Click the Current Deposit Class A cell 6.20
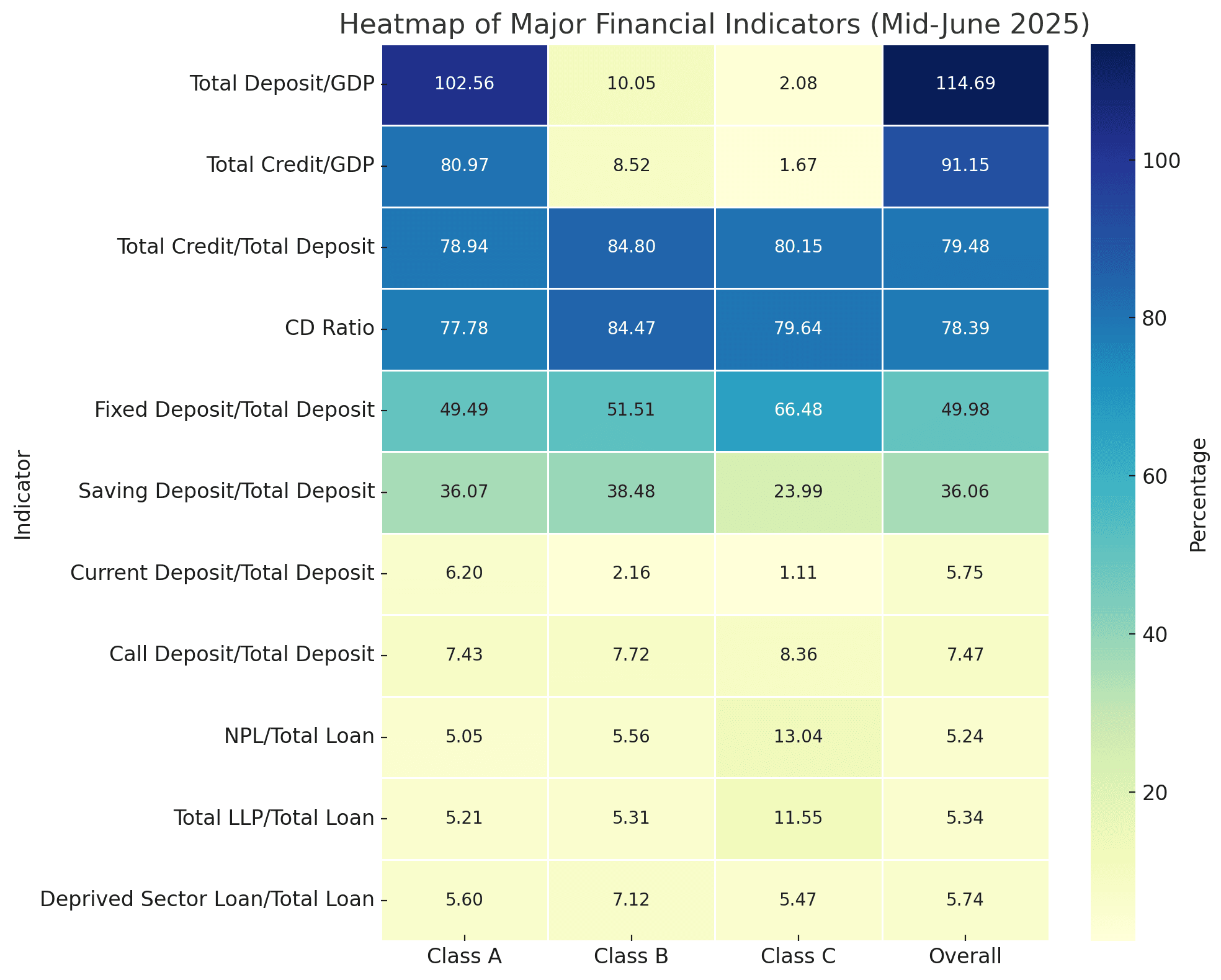This screenshot has height=980, width=1221. point(465,573)
